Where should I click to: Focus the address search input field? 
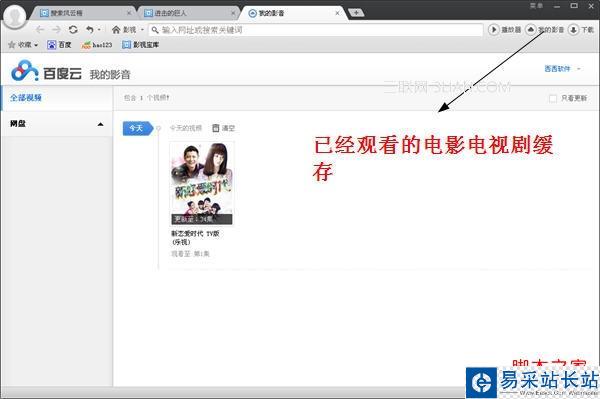tap(316, 29)
